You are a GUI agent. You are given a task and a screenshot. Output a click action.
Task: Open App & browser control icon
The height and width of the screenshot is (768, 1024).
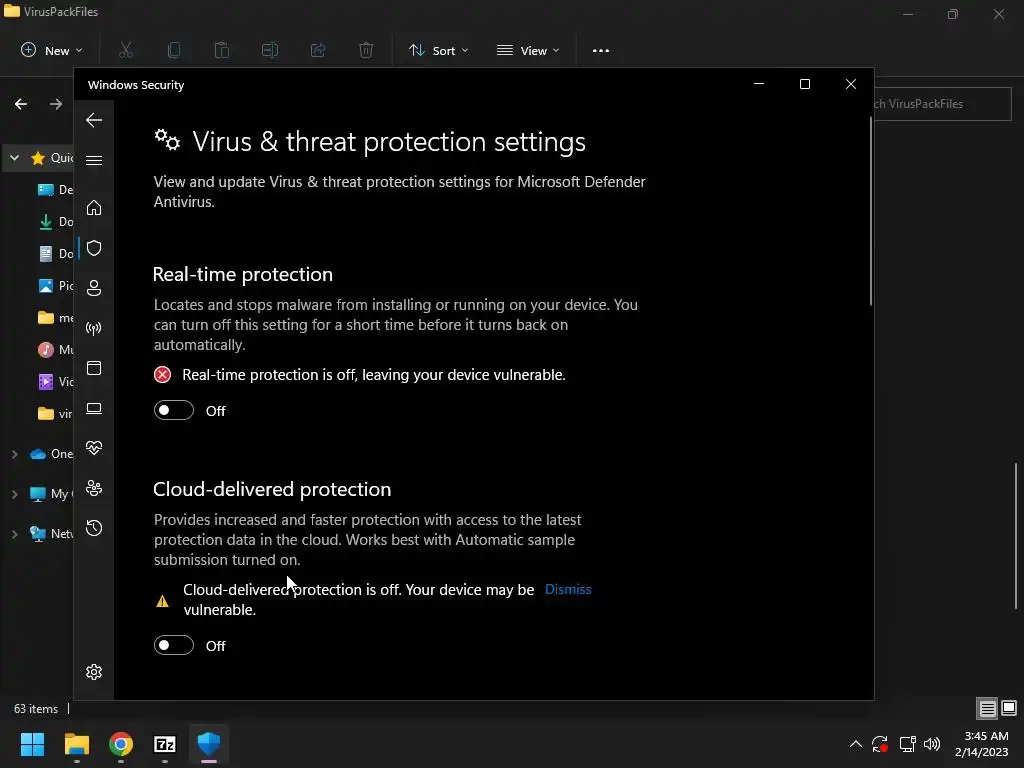coord(94,368)
